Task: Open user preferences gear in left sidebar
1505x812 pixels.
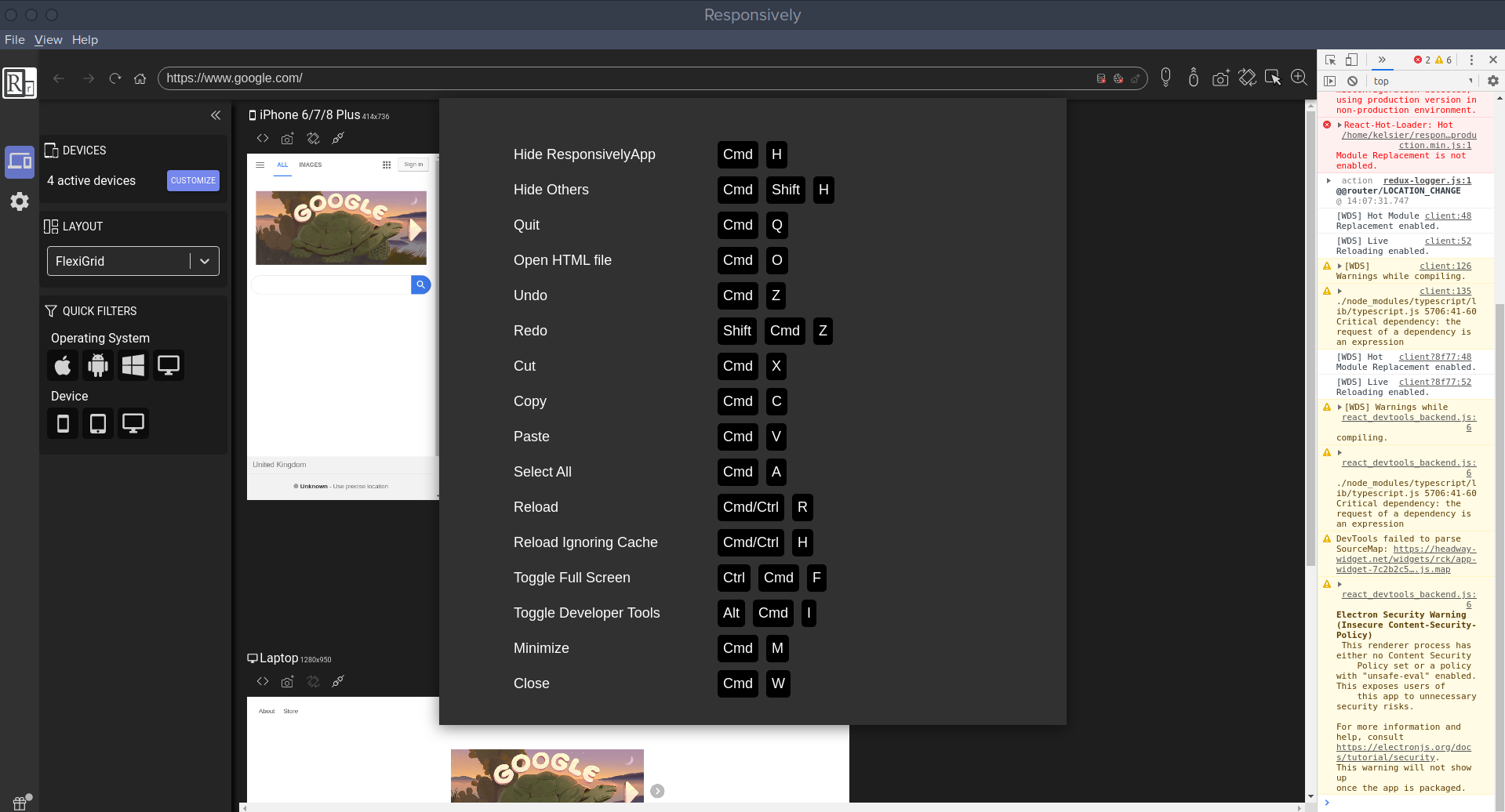Action: [20, 201]
